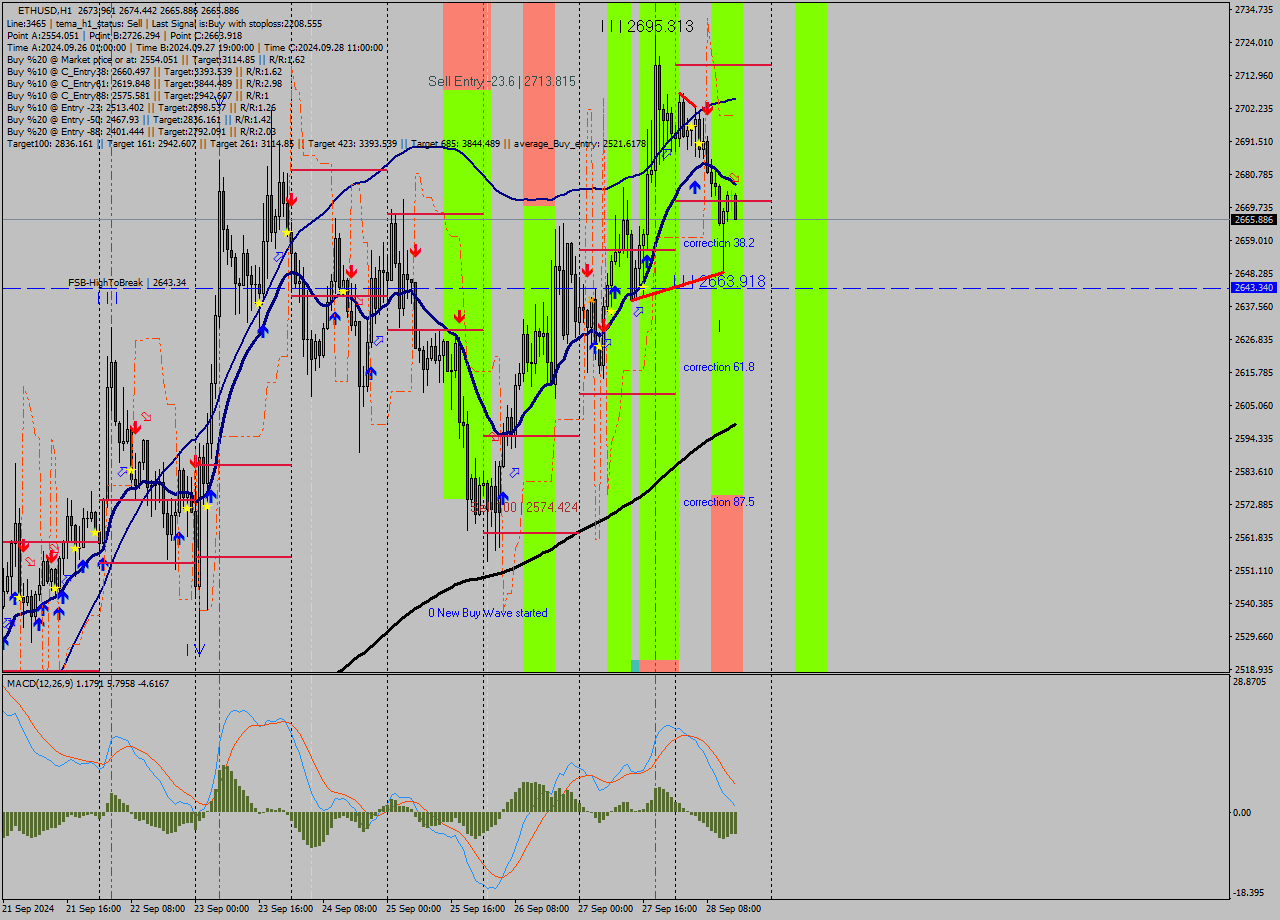Select the 0 New Buy Wave started text
The width and height of the screenshot is (1280, 920).
tap(488, 612)
